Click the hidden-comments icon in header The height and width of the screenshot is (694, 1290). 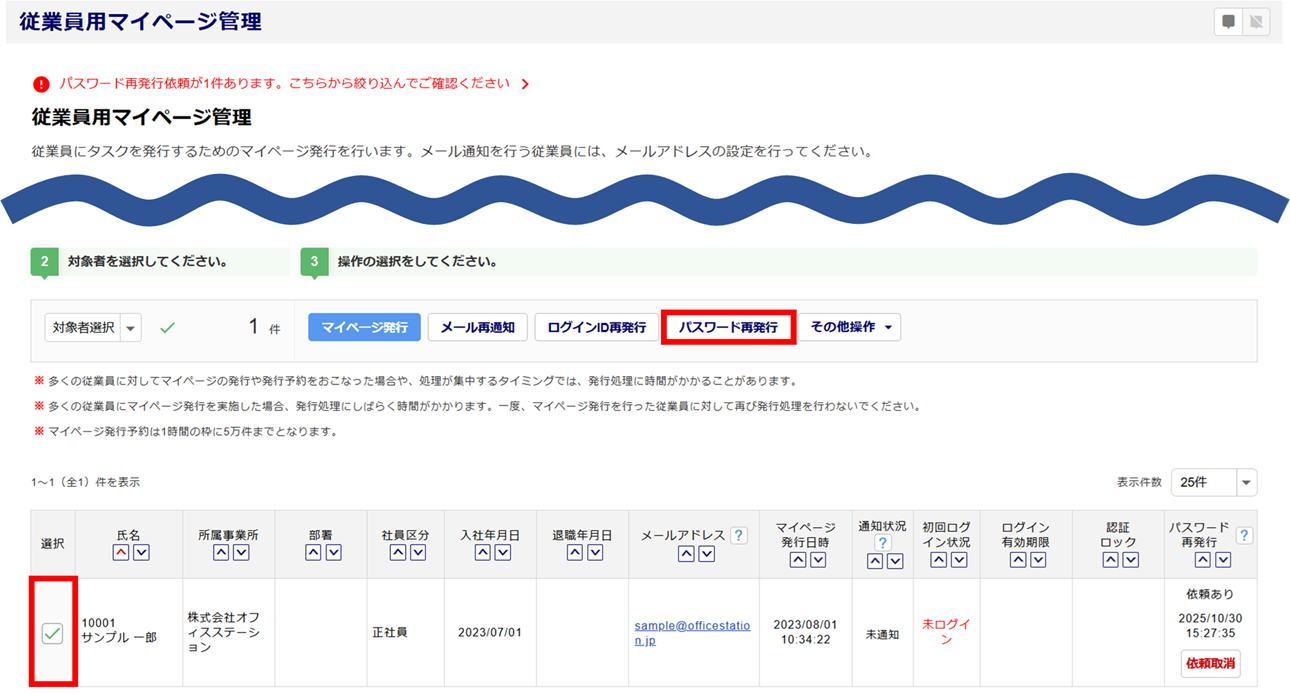(1256, 22)
